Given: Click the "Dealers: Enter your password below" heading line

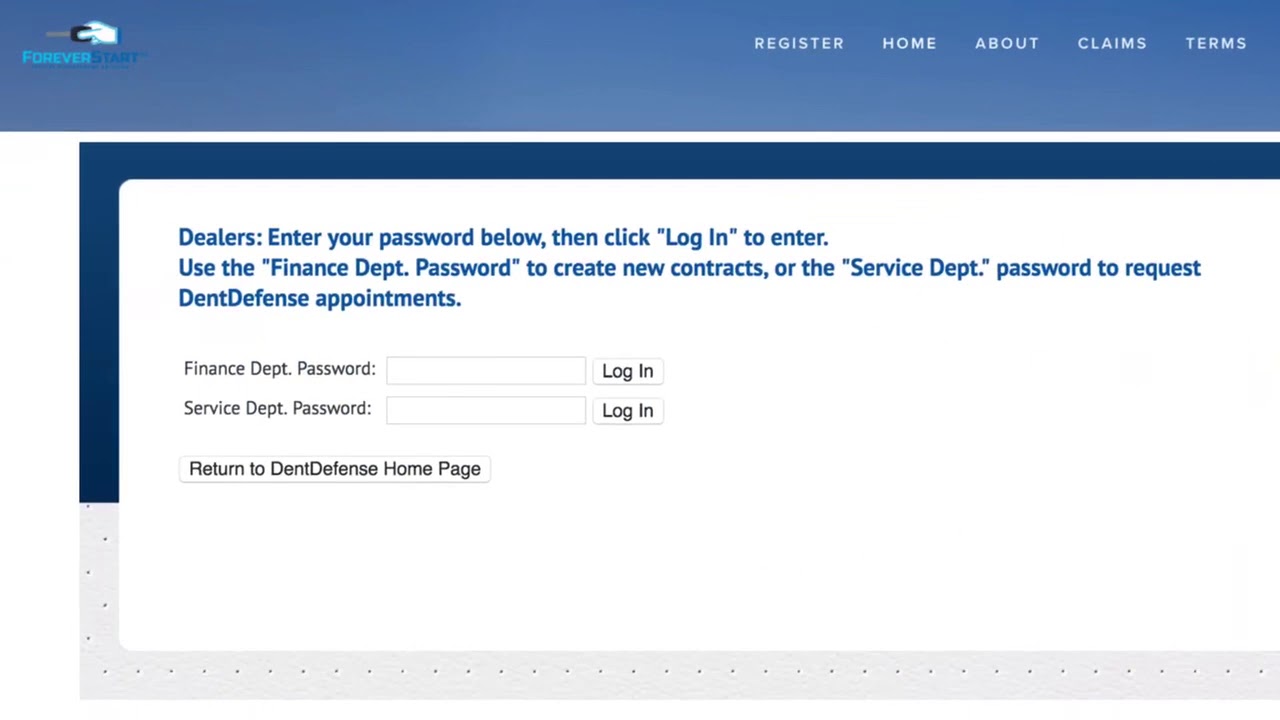Looking at the screenshot, I should click(x=503, y=238).
